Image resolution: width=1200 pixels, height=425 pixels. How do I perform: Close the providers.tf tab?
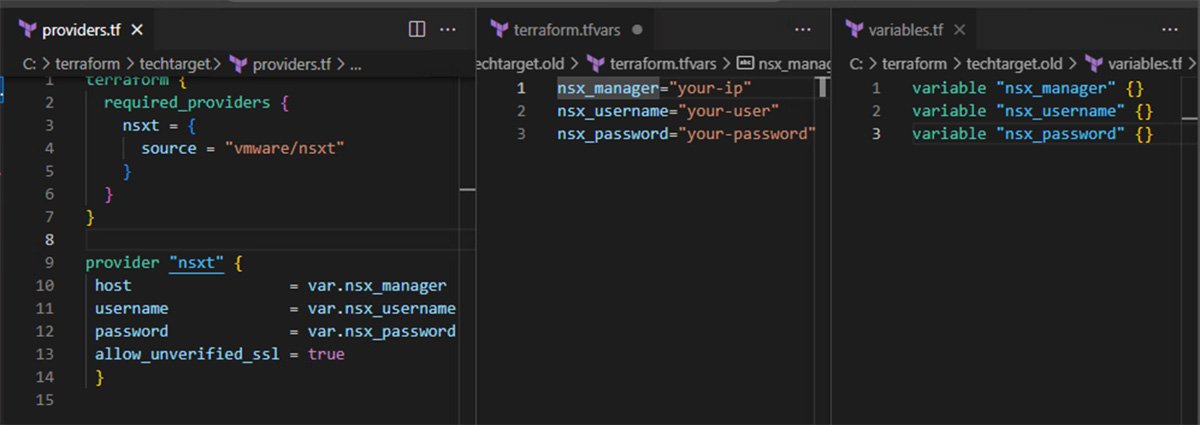pos(137,30)
